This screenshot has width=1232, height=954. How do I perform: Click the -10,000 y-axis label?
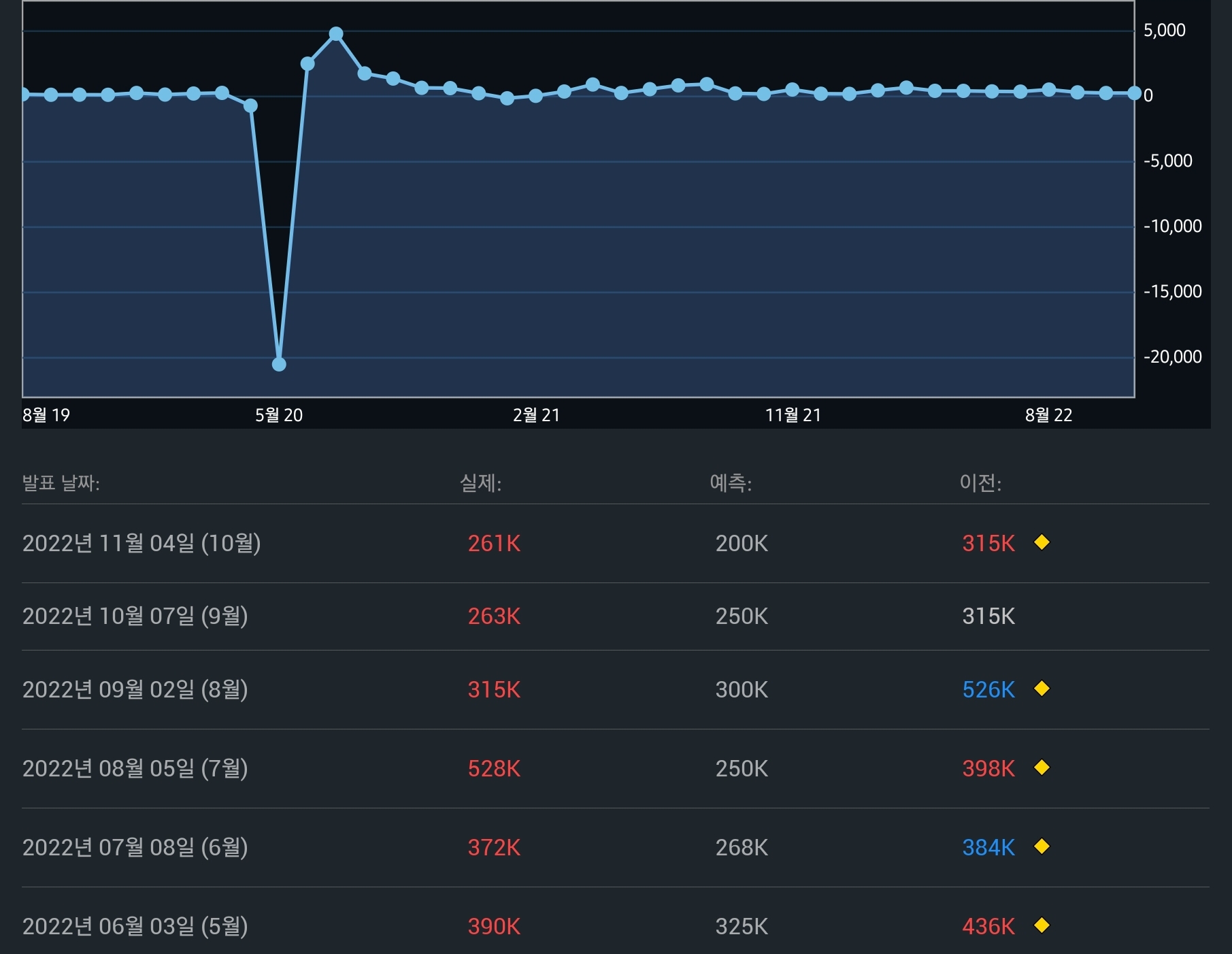click(x=1173, y=226)
